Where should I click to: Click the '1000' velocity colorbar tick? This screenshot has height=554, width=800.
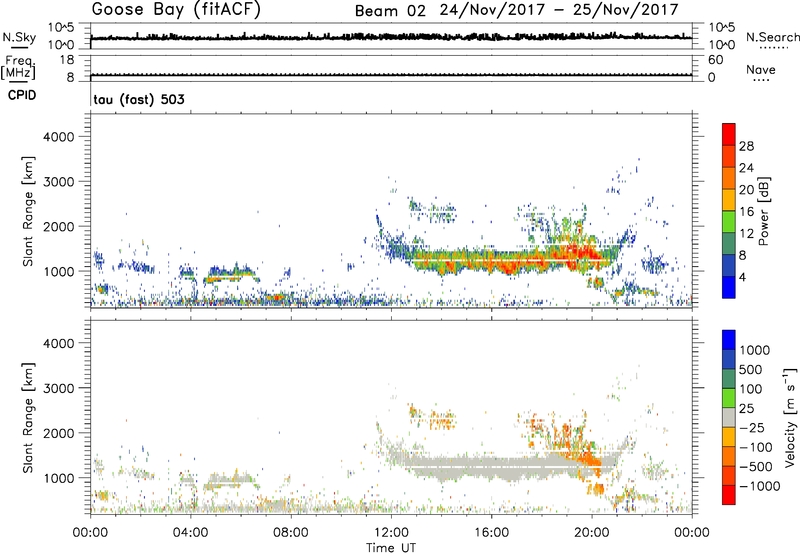pos(755,350)
